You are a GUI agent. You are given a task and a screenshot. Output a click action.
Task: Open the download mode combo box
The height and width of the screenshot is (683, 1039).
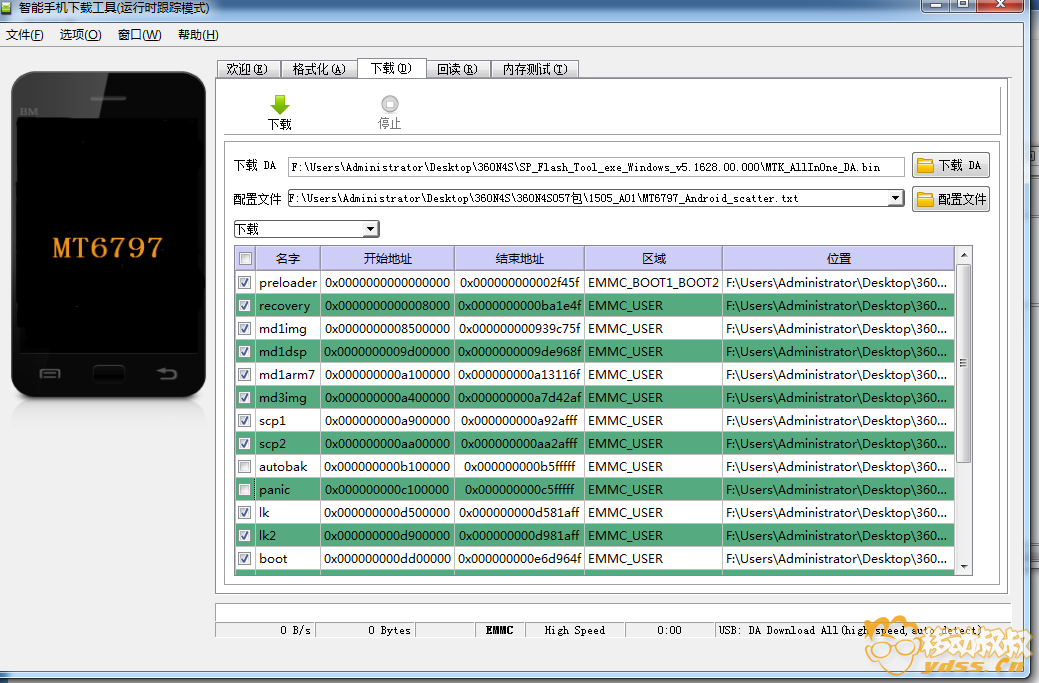tap(371, 229)
